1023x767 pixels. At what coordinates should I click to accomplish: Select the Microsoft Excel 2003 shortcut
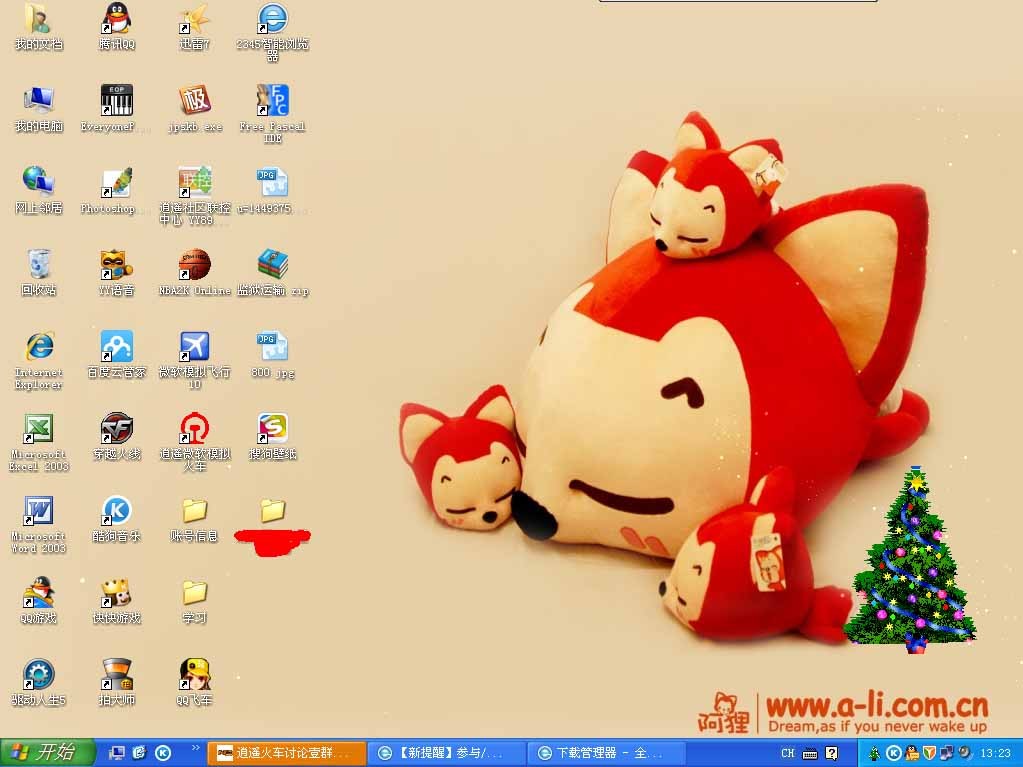(x=38, y=429)
